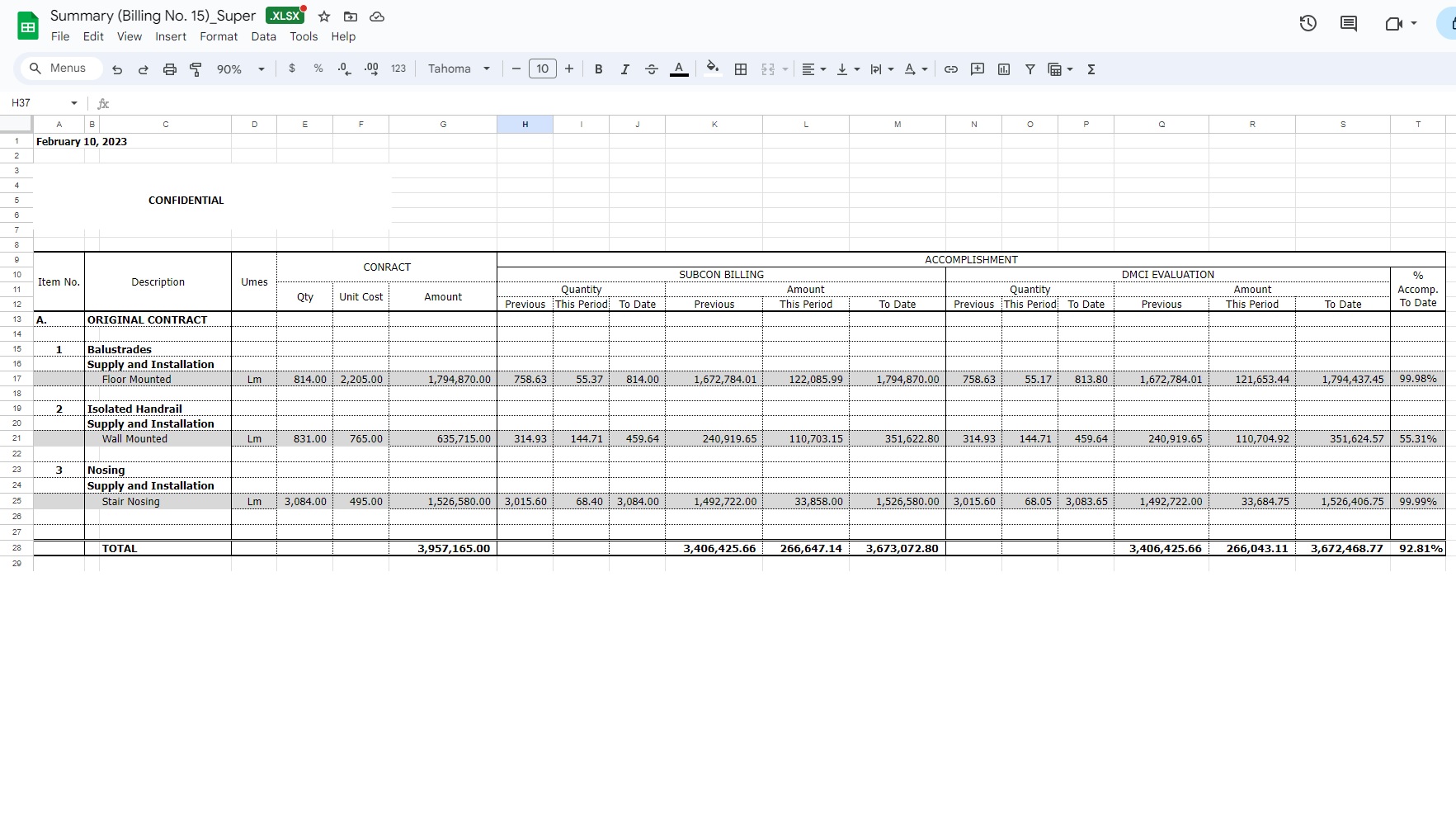Click the Redo arrow icon

[144, 69]
